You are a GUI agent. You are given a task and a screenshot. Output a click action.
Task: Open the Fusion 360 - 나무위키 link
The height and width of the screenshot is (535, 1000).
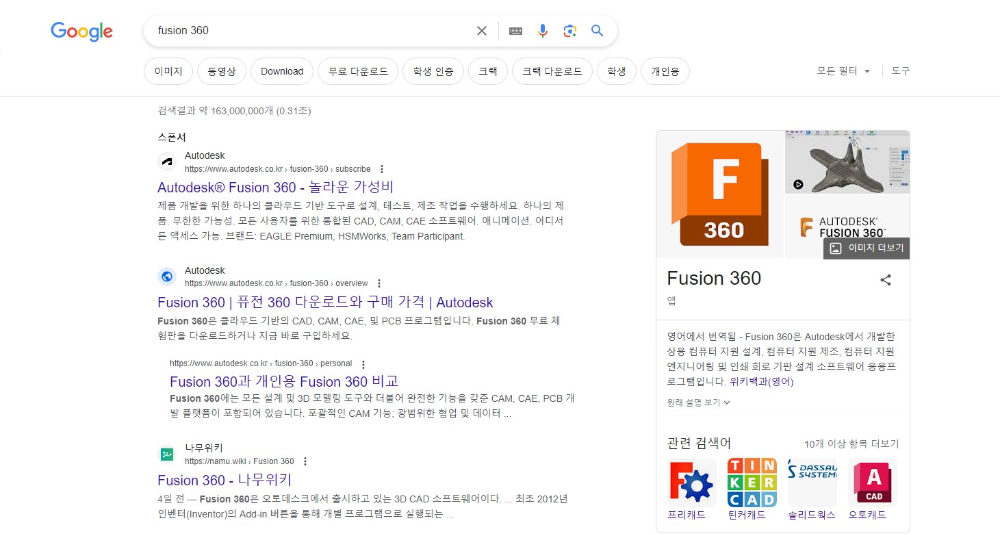[x=224, y=480]
